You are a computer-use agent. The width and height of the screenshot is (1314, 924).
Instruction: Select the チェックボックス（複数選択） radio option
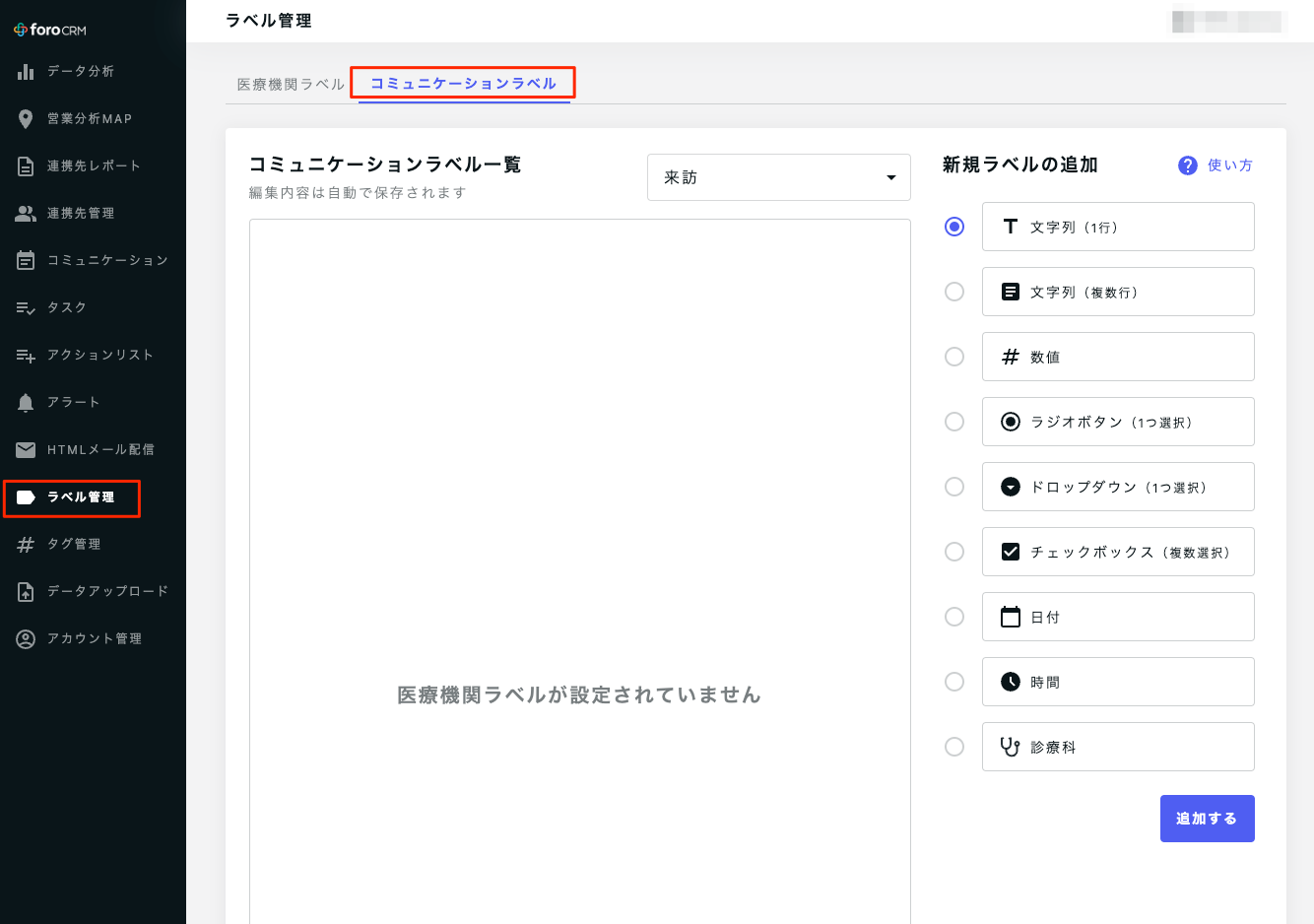coord(954,552)
